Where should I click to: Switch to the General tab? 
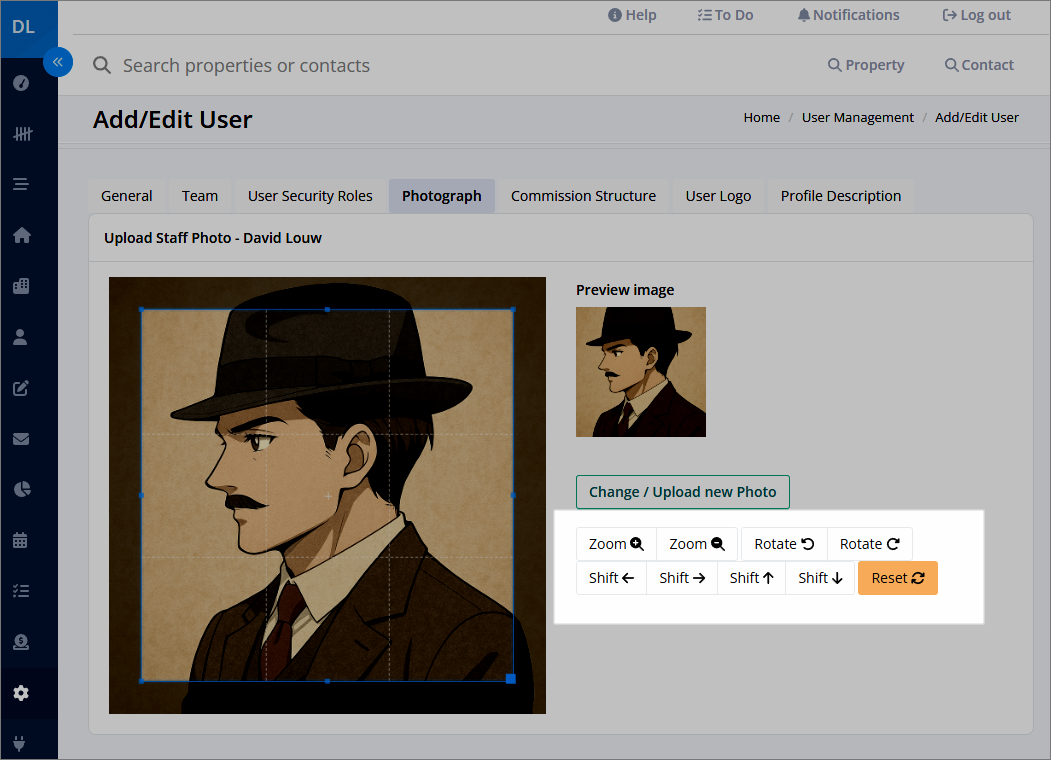point(127,196)
